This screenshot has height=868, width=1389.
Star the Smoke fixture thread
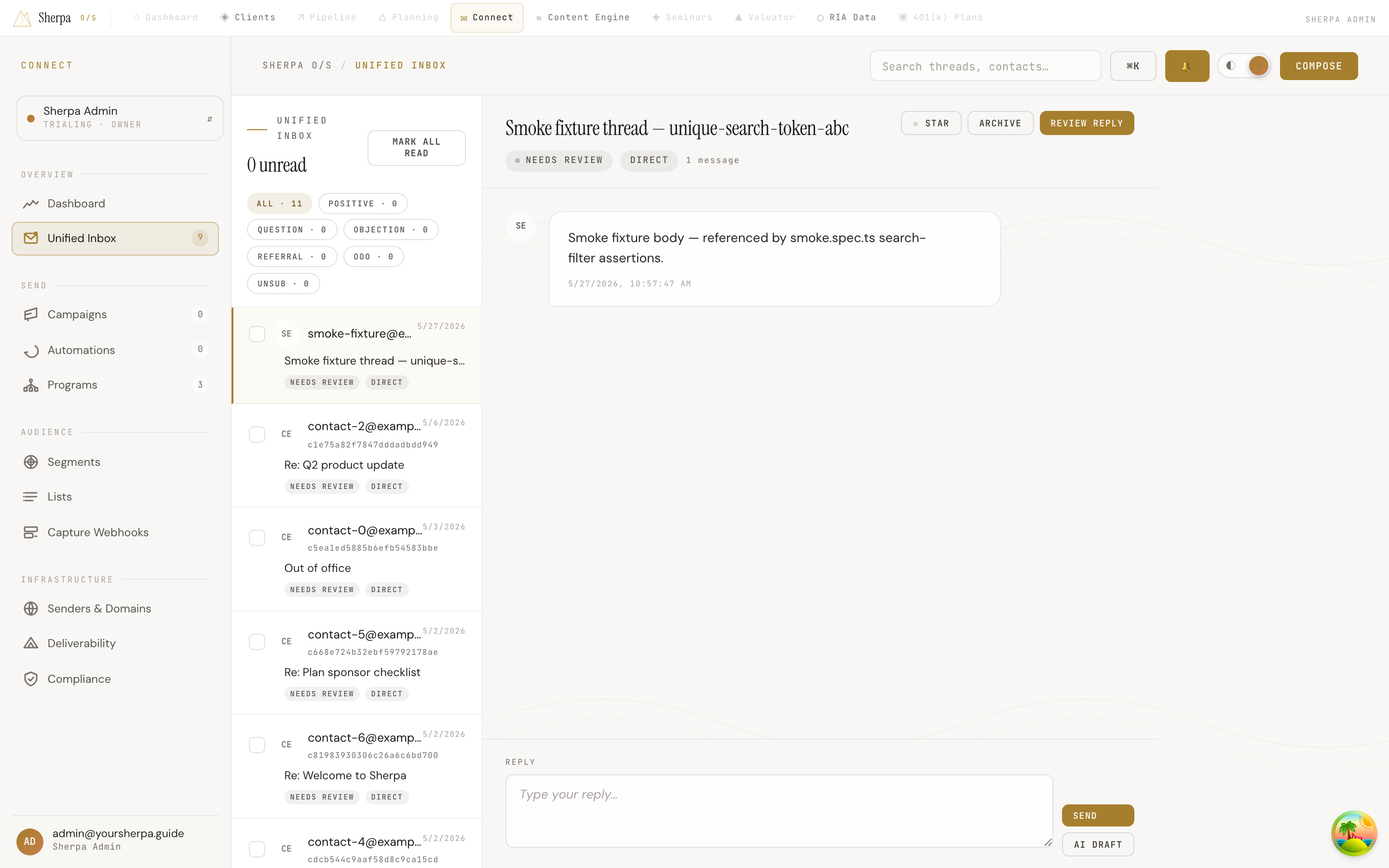[930, 123]
